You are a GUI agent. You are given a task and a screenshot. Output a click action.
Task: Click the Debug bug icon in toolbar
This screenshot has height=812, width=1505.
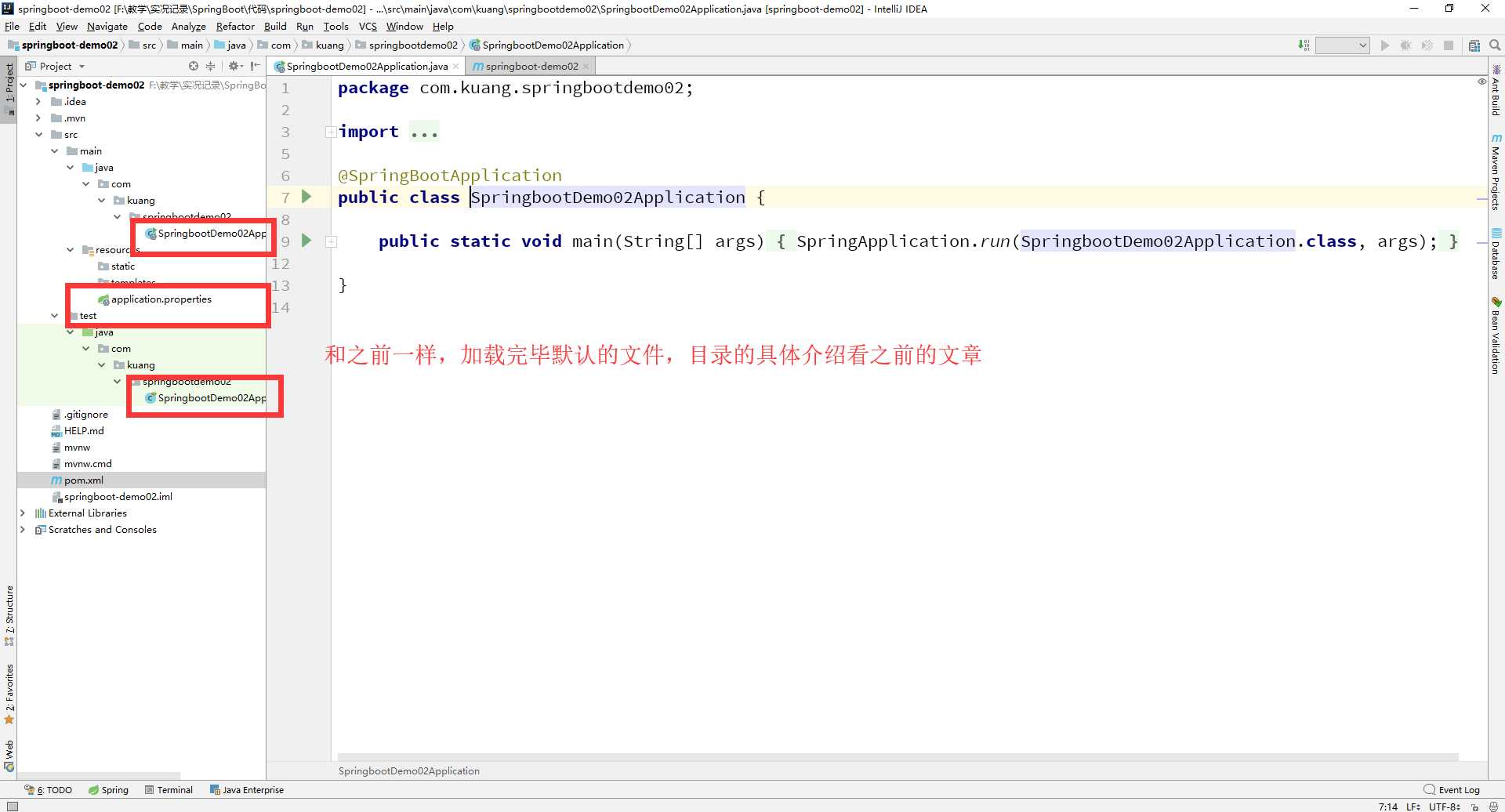(x=1406, y=45)
